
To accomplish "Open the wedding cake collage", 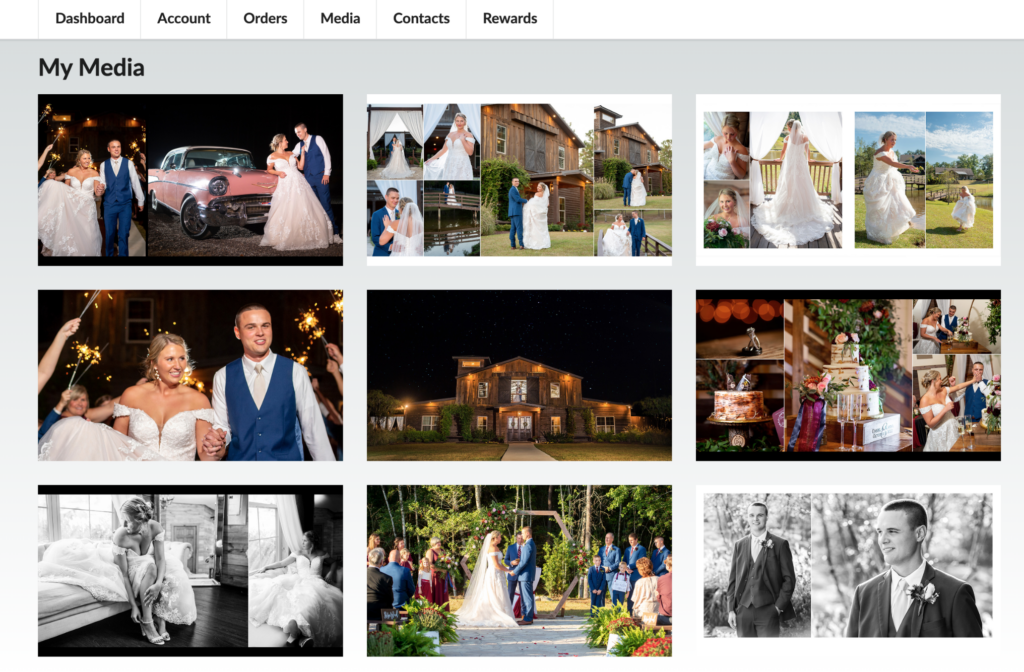I will coord(848,376).
